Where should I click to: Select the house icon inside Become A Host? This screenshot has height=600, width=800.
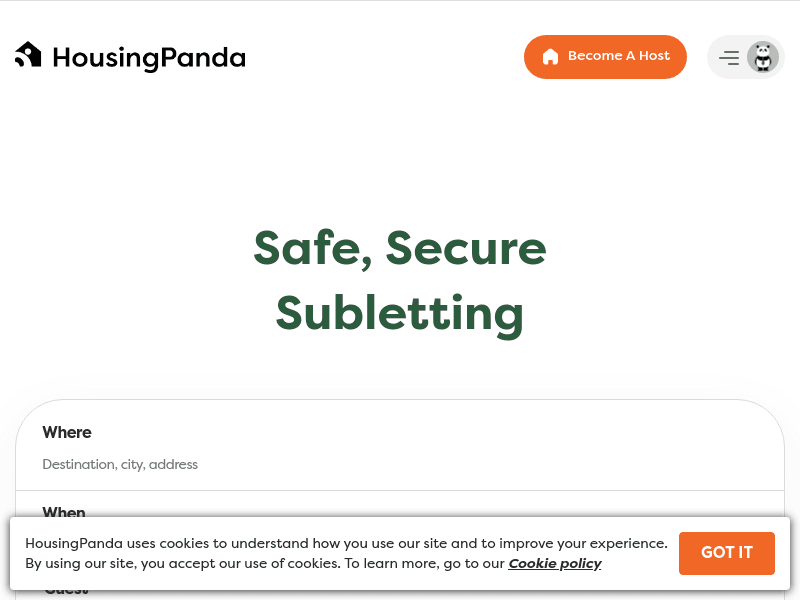[x=550, y=57]
